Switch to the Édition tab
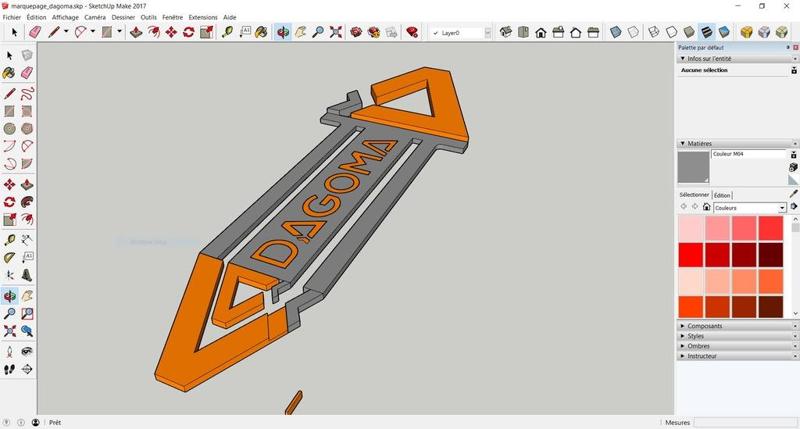This screenshot has width=800, height=429. click(x=722, y=195)
